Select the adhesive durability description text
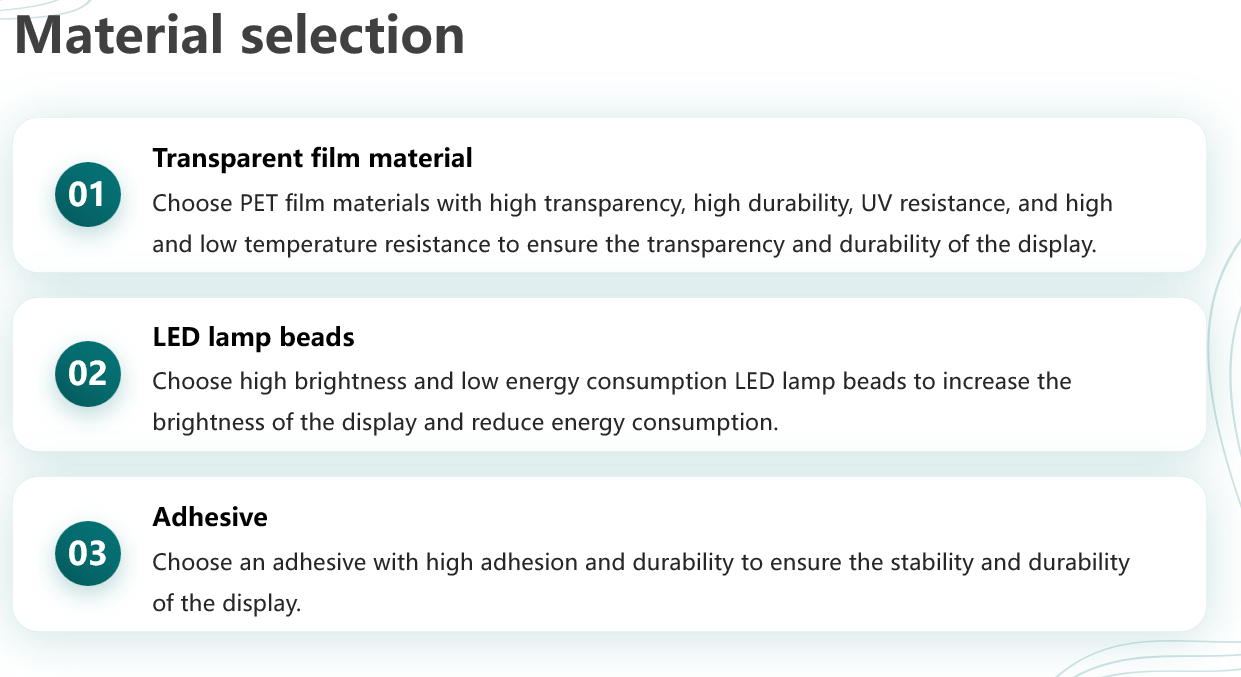 [x=641, y=582]
